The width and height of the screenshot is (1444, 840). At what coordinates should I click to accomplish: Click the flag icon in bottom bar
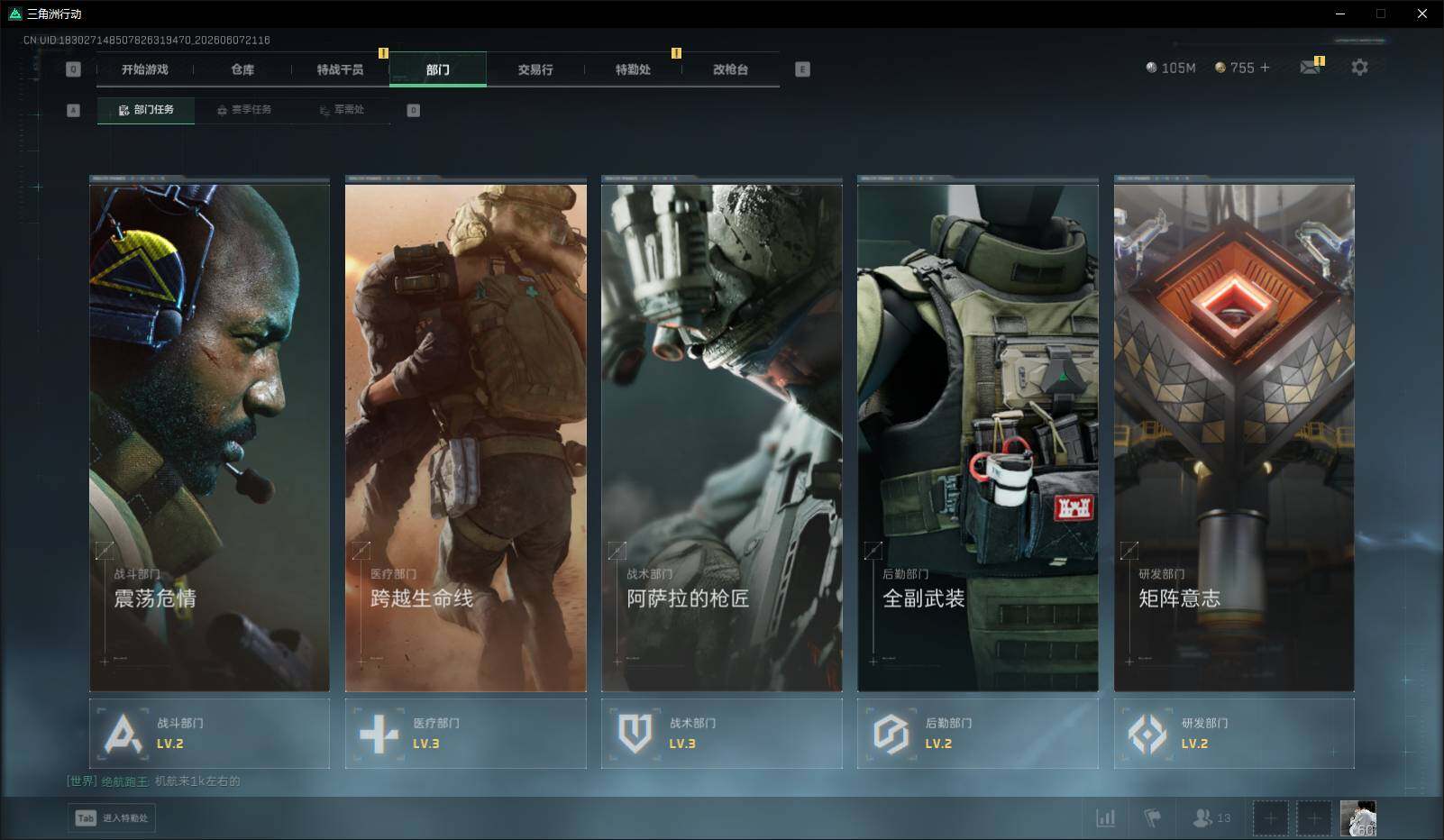tap(1152, 817)
